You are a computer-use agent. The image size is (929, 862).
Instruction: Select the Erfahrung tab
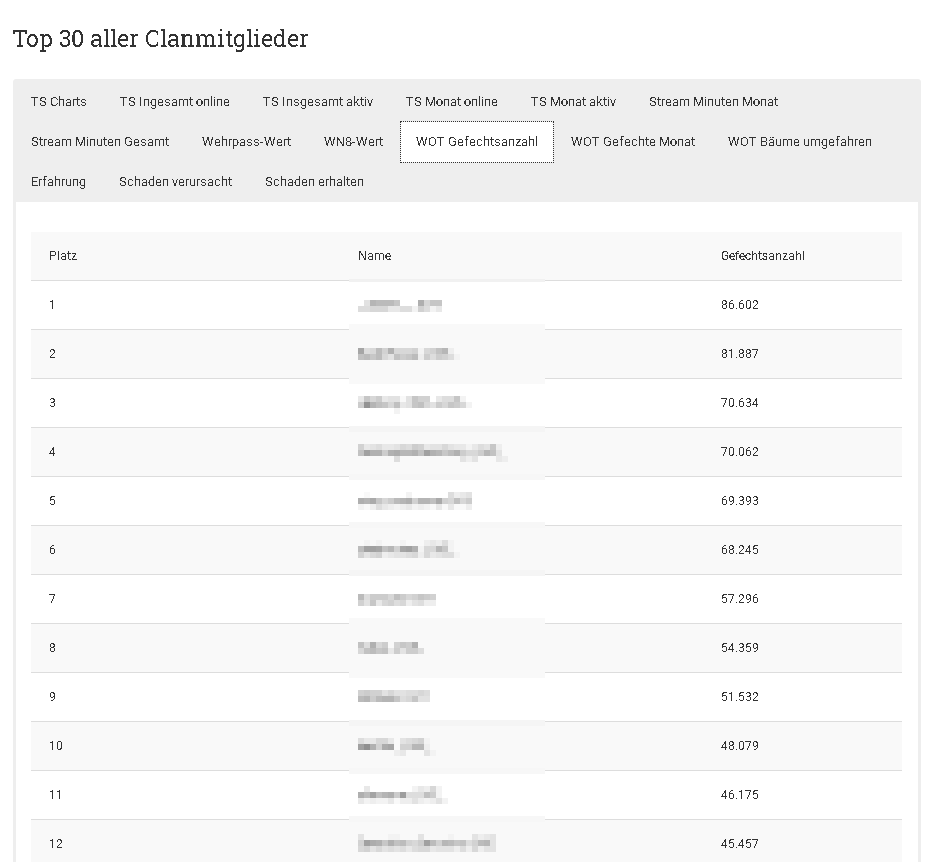pyautogui.click(x=58, y=182)
